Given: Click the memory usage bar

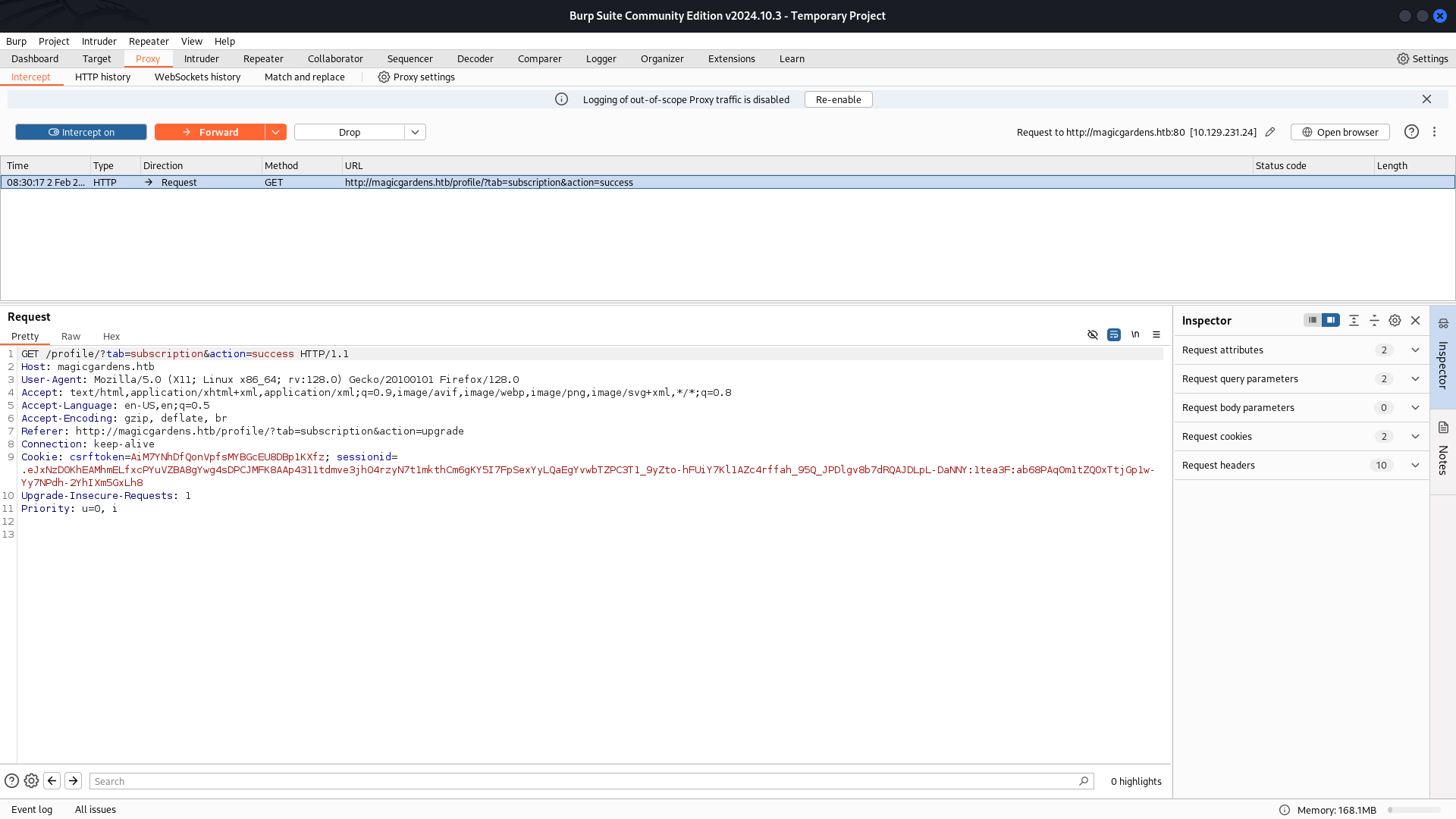Looking at the screenshot, I should tap(1414, 810).
